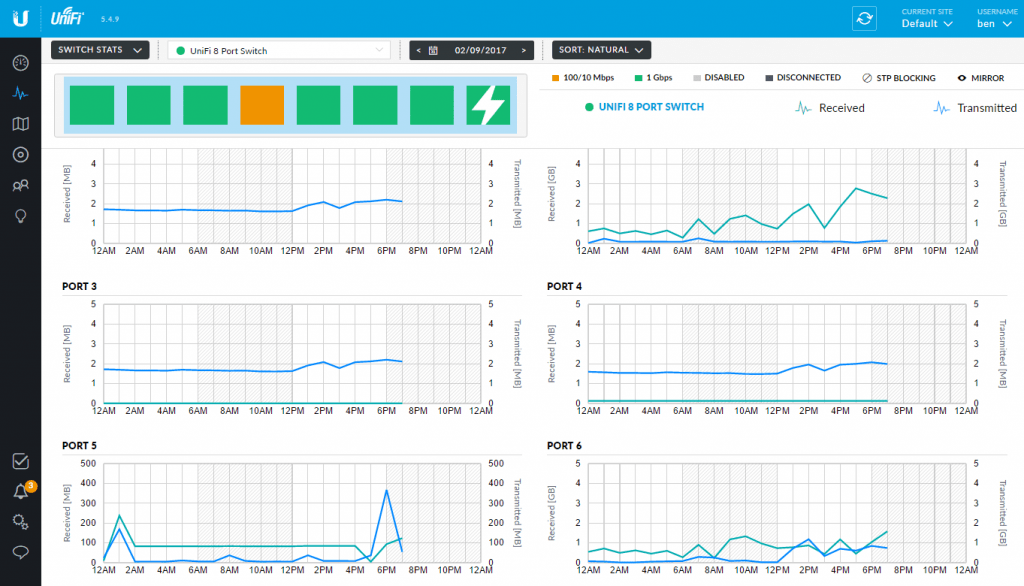Open the Map view icon
Screen dimensions: 1024x586
click(20, 124)
